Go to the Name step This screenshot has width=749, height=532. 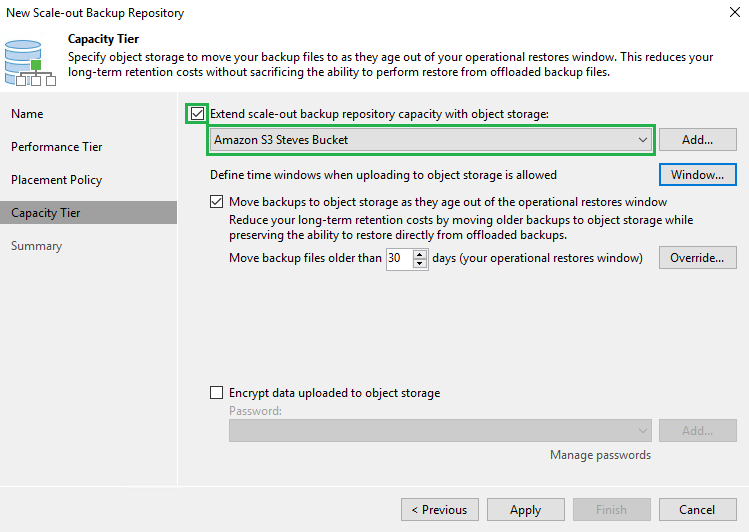pos(28,114)
